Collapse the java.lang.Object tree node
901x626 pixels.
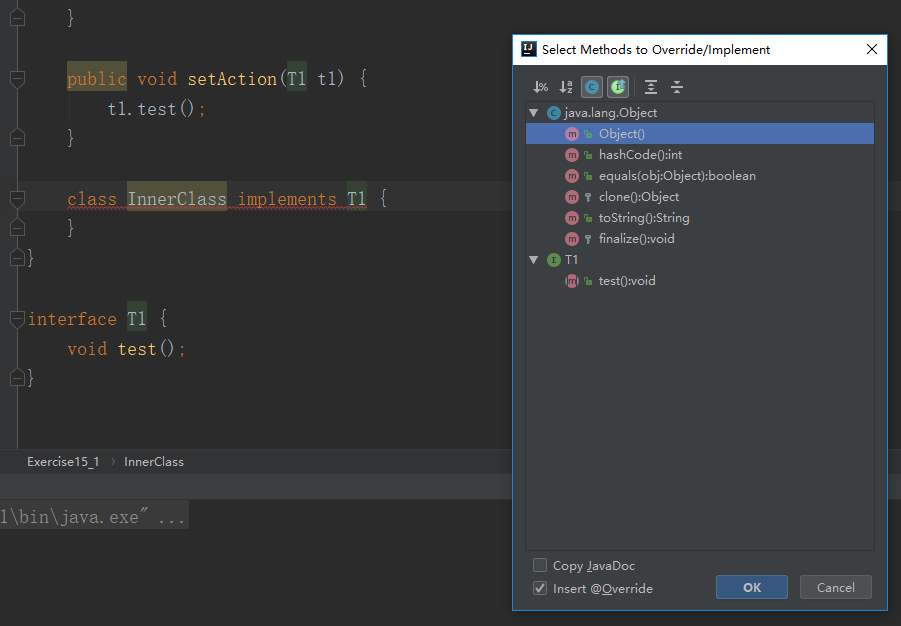pos(534,113)
